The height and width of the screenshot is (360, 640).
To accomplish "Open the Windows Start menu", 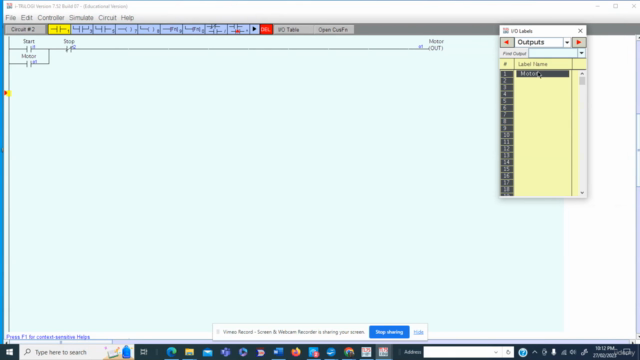I will point(9,352).
